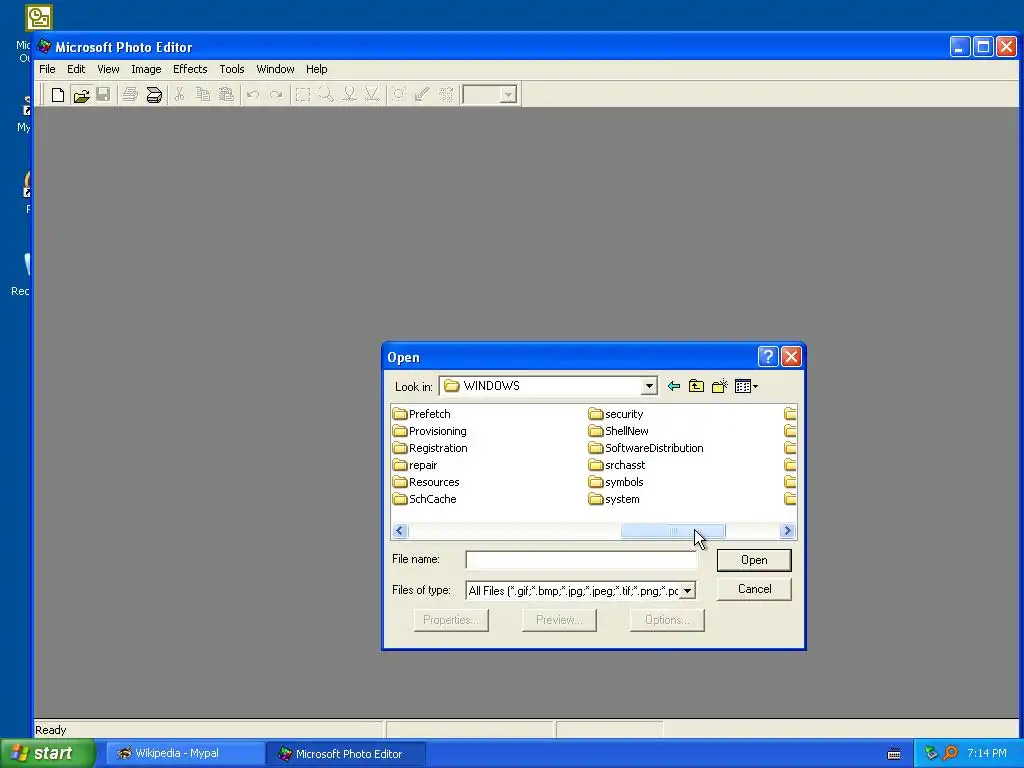The image size is (1024, 768).
Task: Click the Open folder toolbar icon
Action: (81, 95)
